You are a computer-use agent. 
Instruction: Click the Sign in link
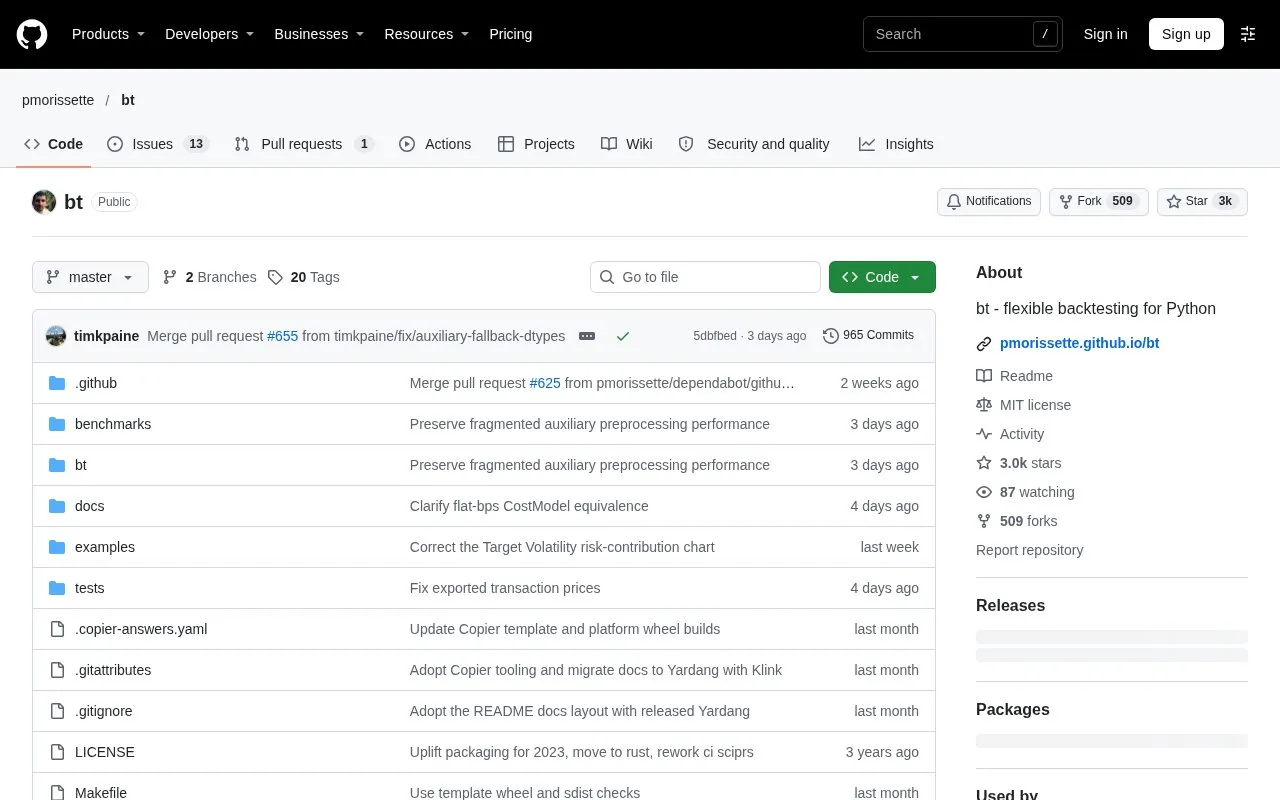pos(1105,34)
